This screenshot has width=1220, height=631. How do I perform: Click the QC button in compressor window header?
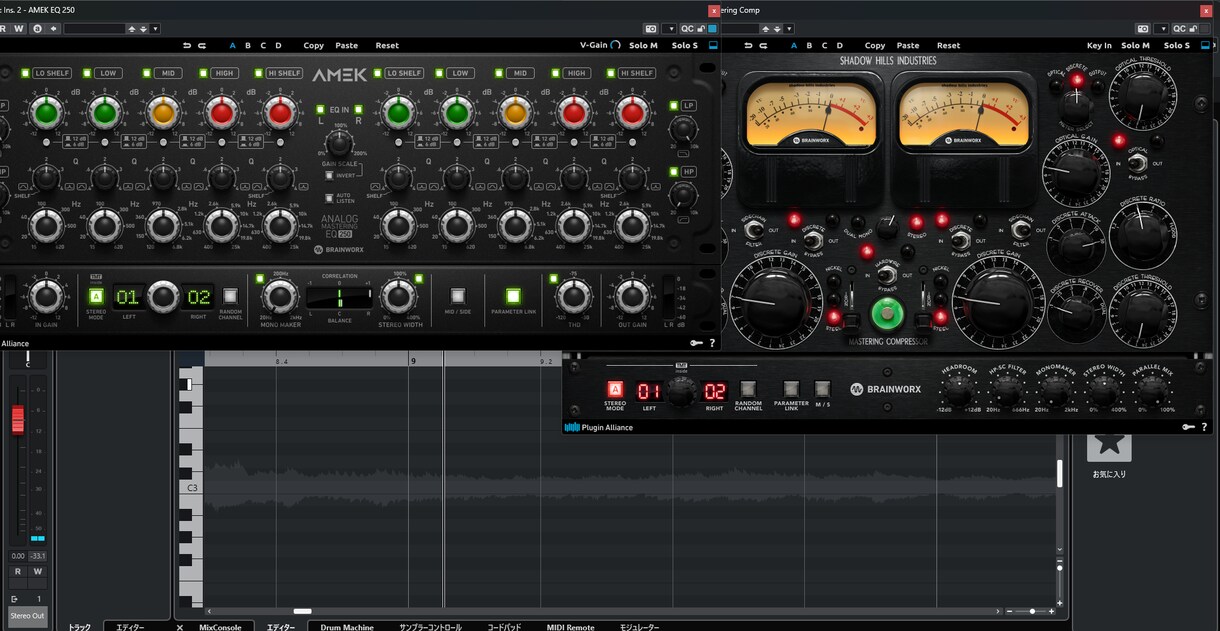coord(1180,29)
